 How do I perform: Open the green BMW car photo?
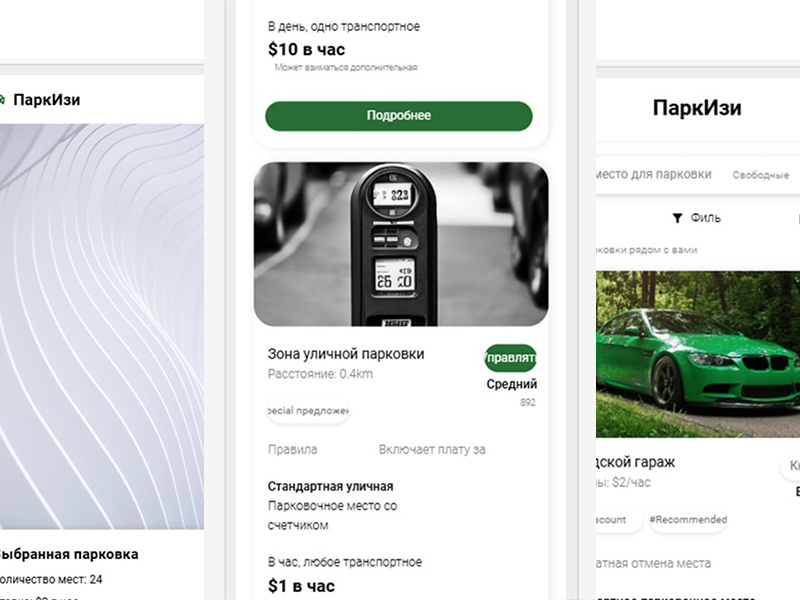pyautogui.click(x=697, y=354)
